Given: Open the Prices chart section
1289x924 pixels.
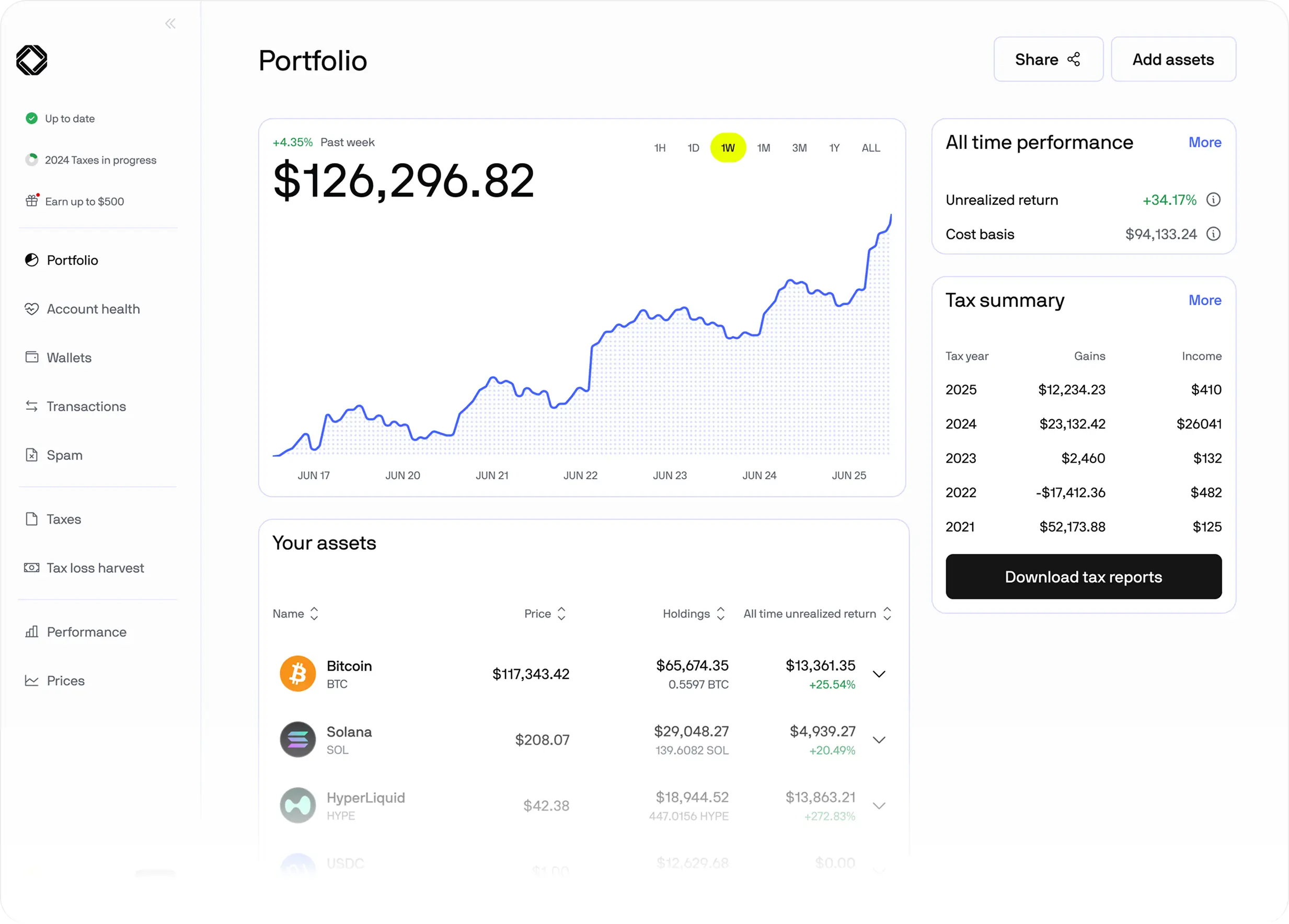Looking at the screenshot, I should [66, 680].
